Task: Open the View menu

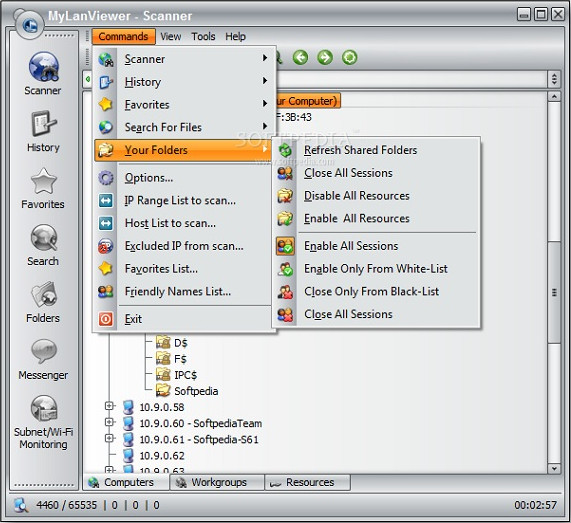Action: point(170,36)
